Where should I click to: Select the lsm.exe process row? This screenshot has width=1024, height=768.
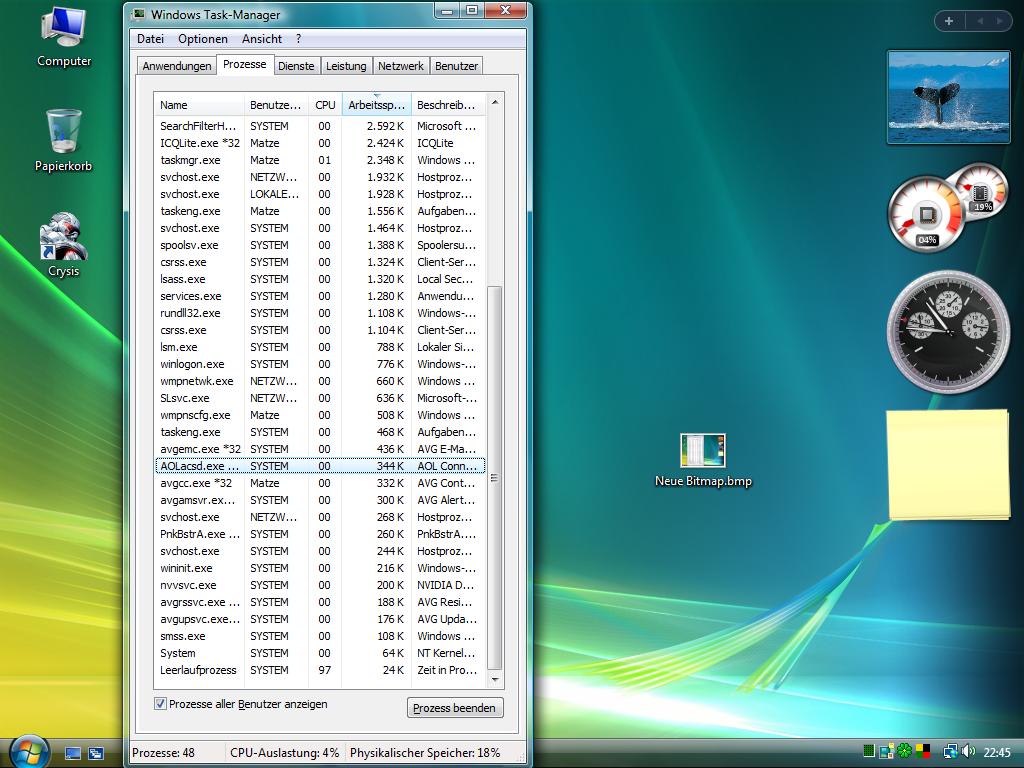320,347
